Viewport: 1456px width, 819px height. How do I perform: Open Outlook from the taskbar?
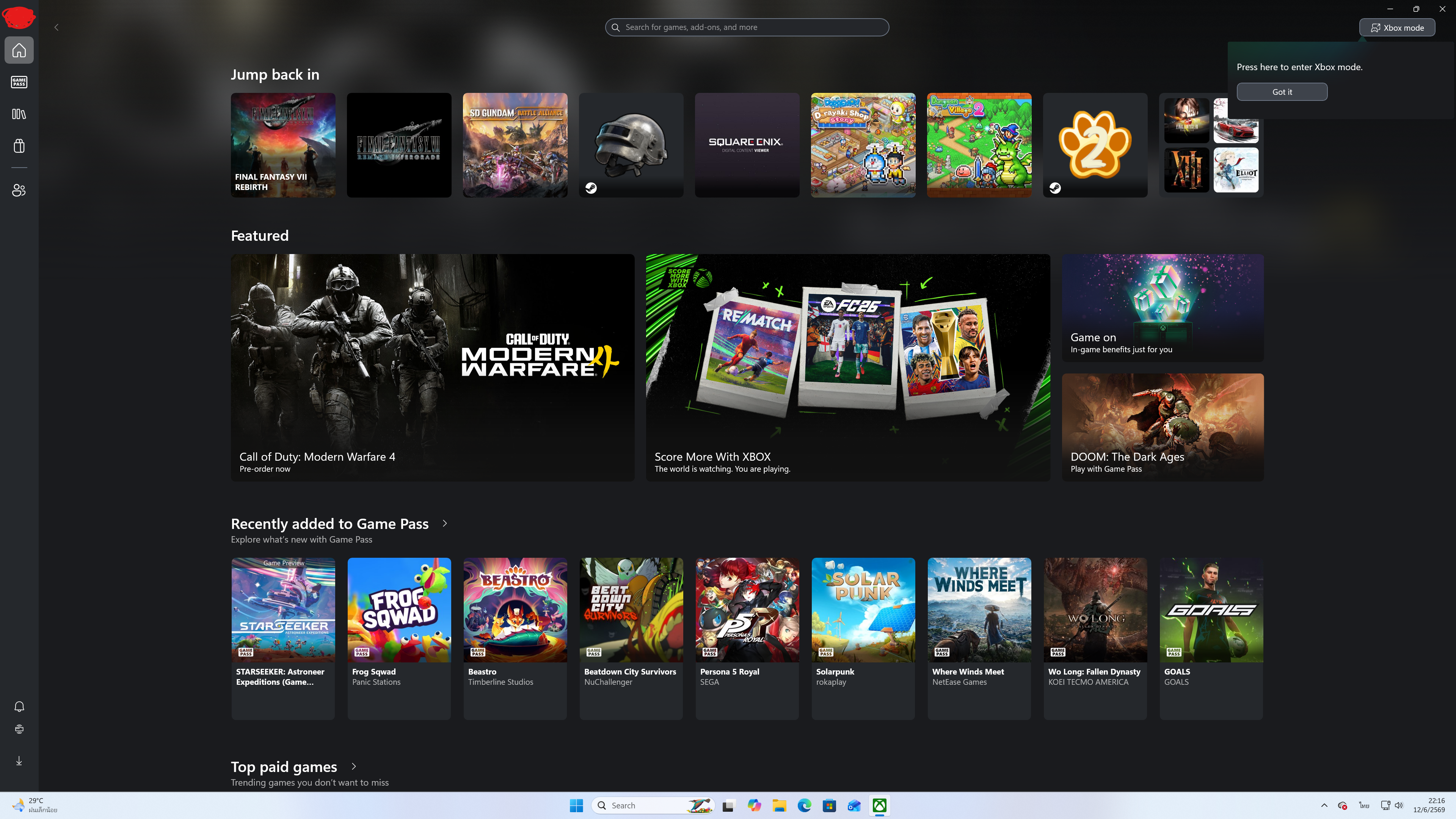pyautogui.click(x=854, y=805)
